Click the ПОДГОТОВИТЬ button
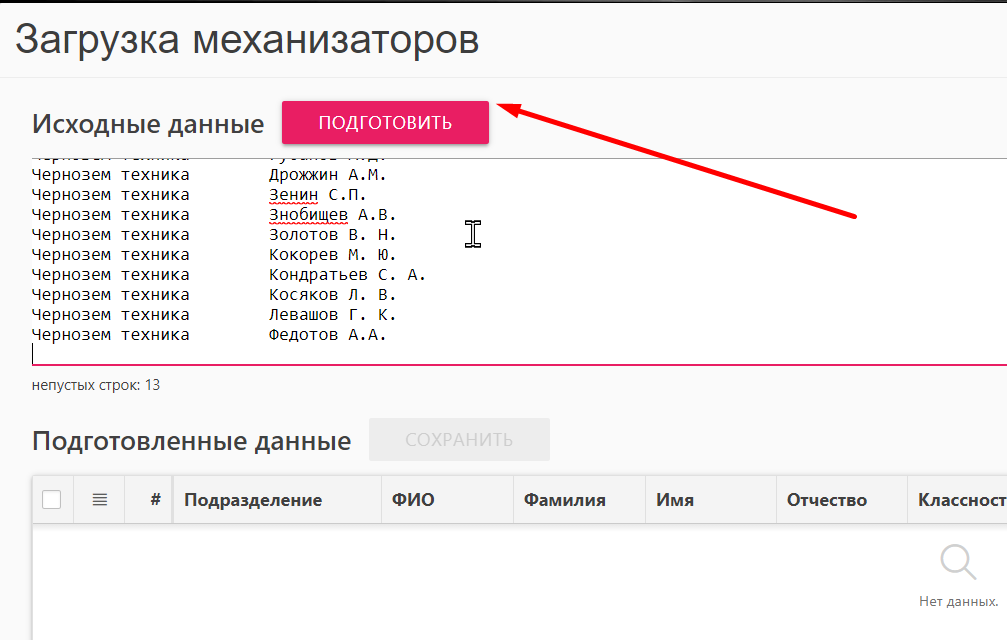Viewport: 1007px width, 640px height. coord(385,123)
